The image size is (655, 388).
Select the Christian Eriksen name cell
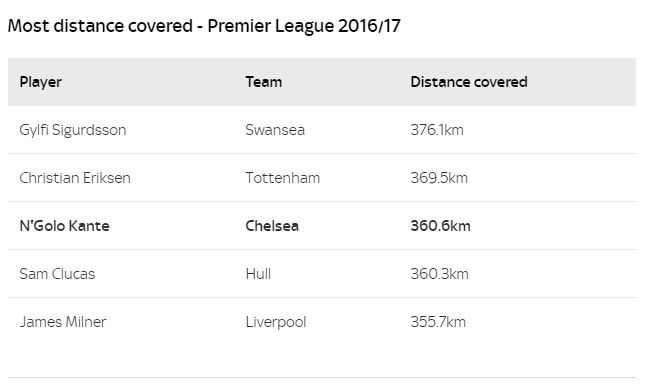pos(75,178)
